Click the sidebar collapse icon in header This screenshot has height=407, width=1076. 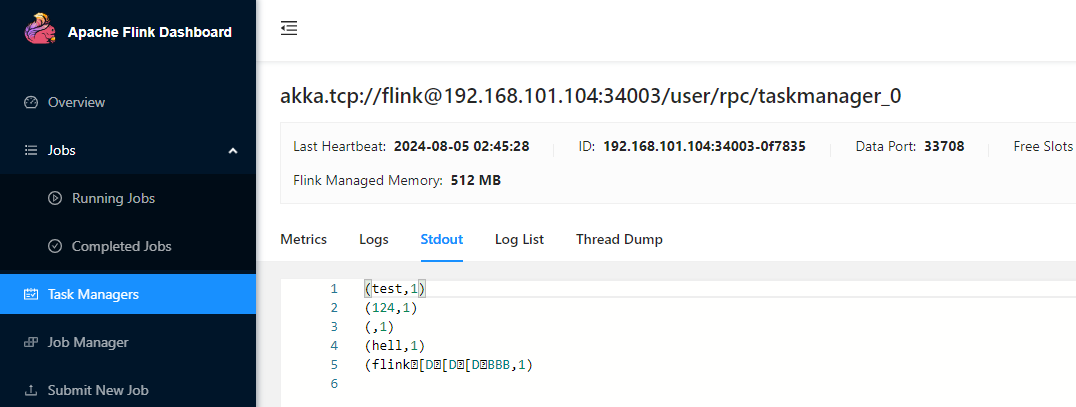point(289,28)
